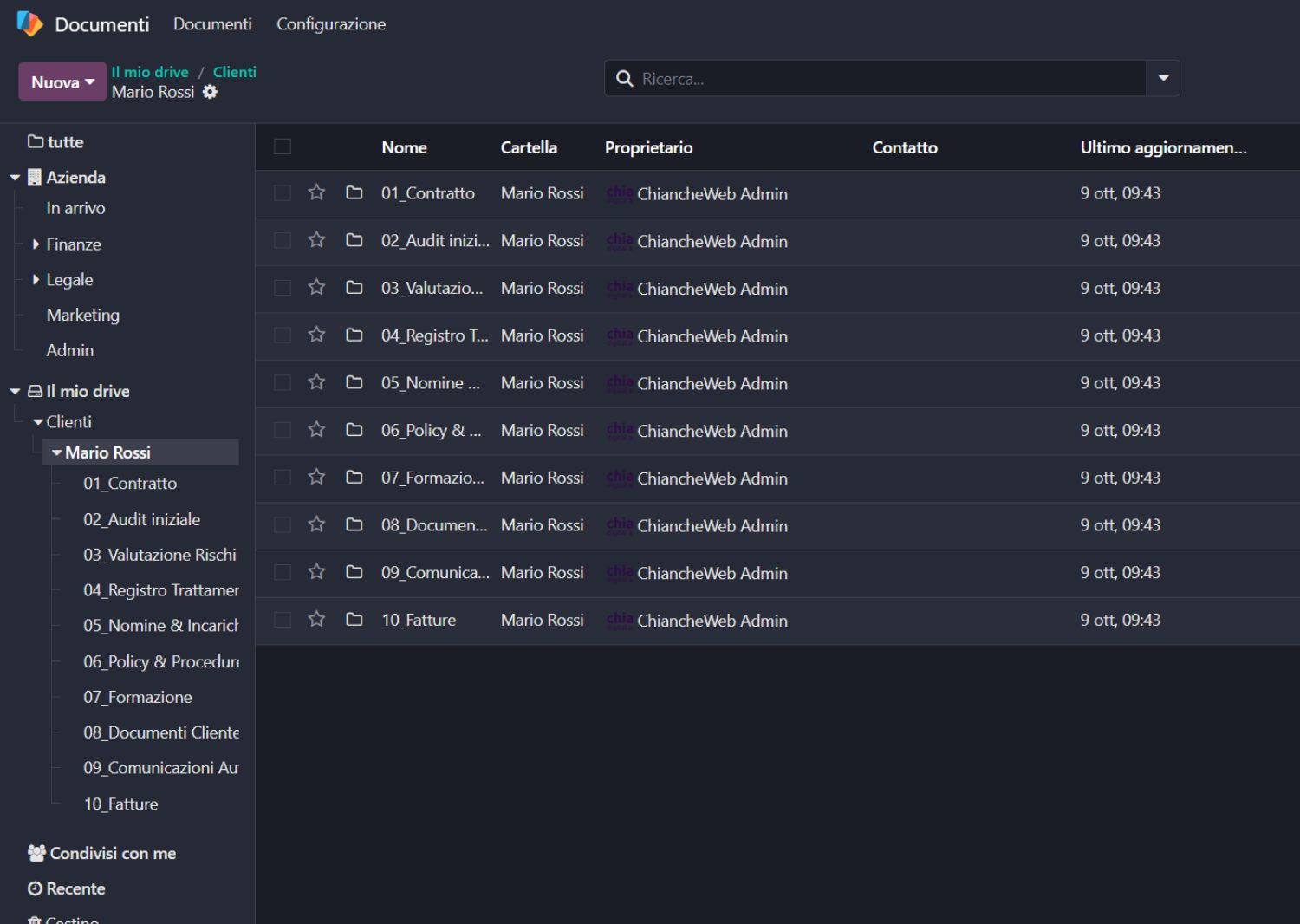Sort by the Proprietario column header

648,147
